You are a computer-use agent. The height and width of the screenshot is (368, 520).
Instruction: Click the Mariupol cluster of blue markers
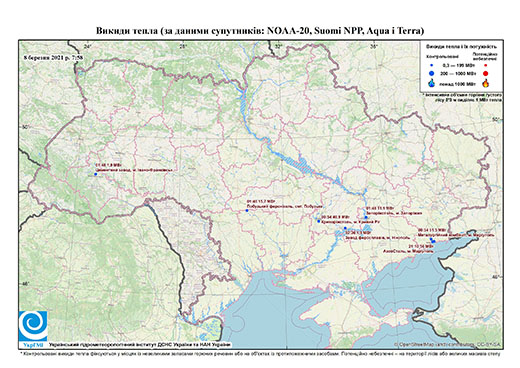click(432, 240)
